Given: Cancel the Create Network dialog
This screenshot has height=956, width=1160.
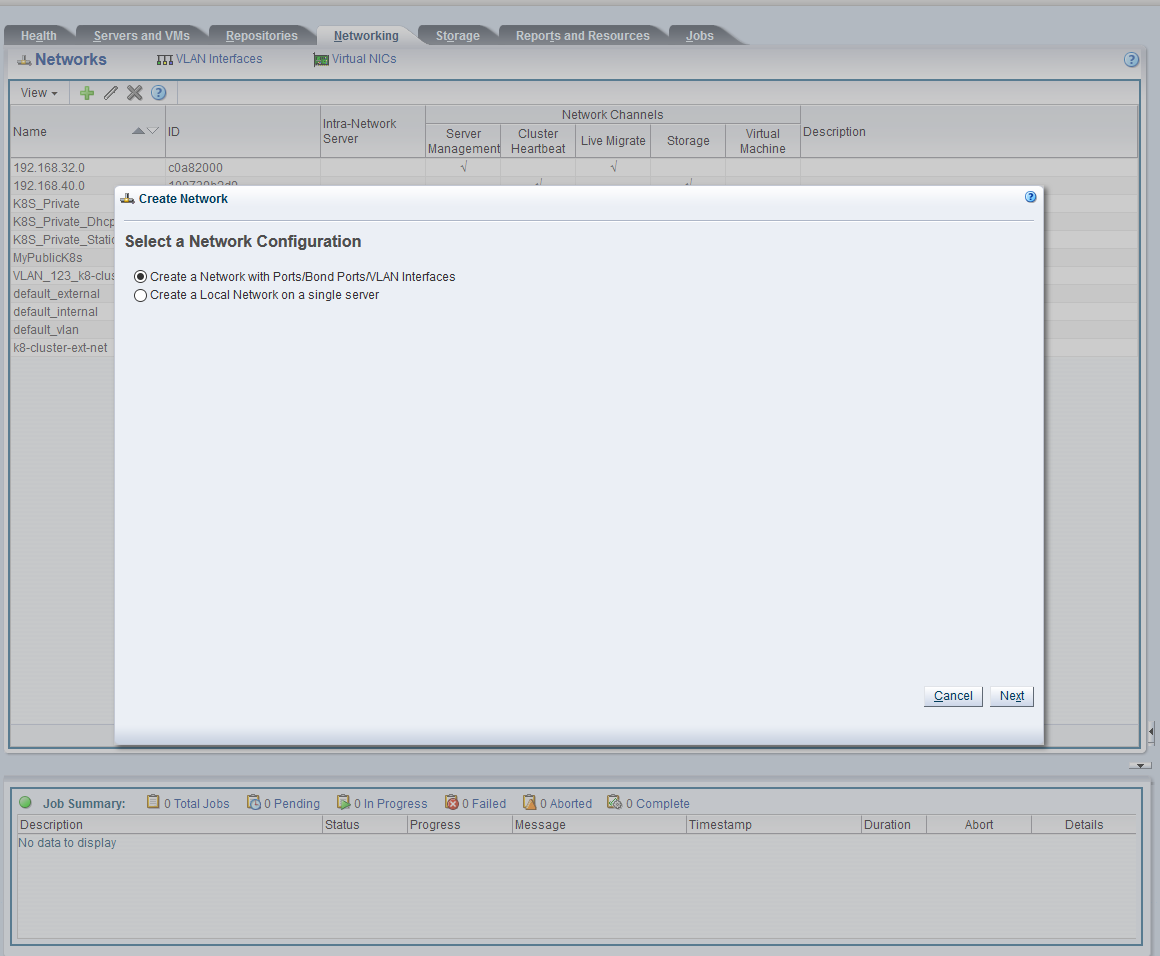Looking at the screenshot, I should 952,695.
